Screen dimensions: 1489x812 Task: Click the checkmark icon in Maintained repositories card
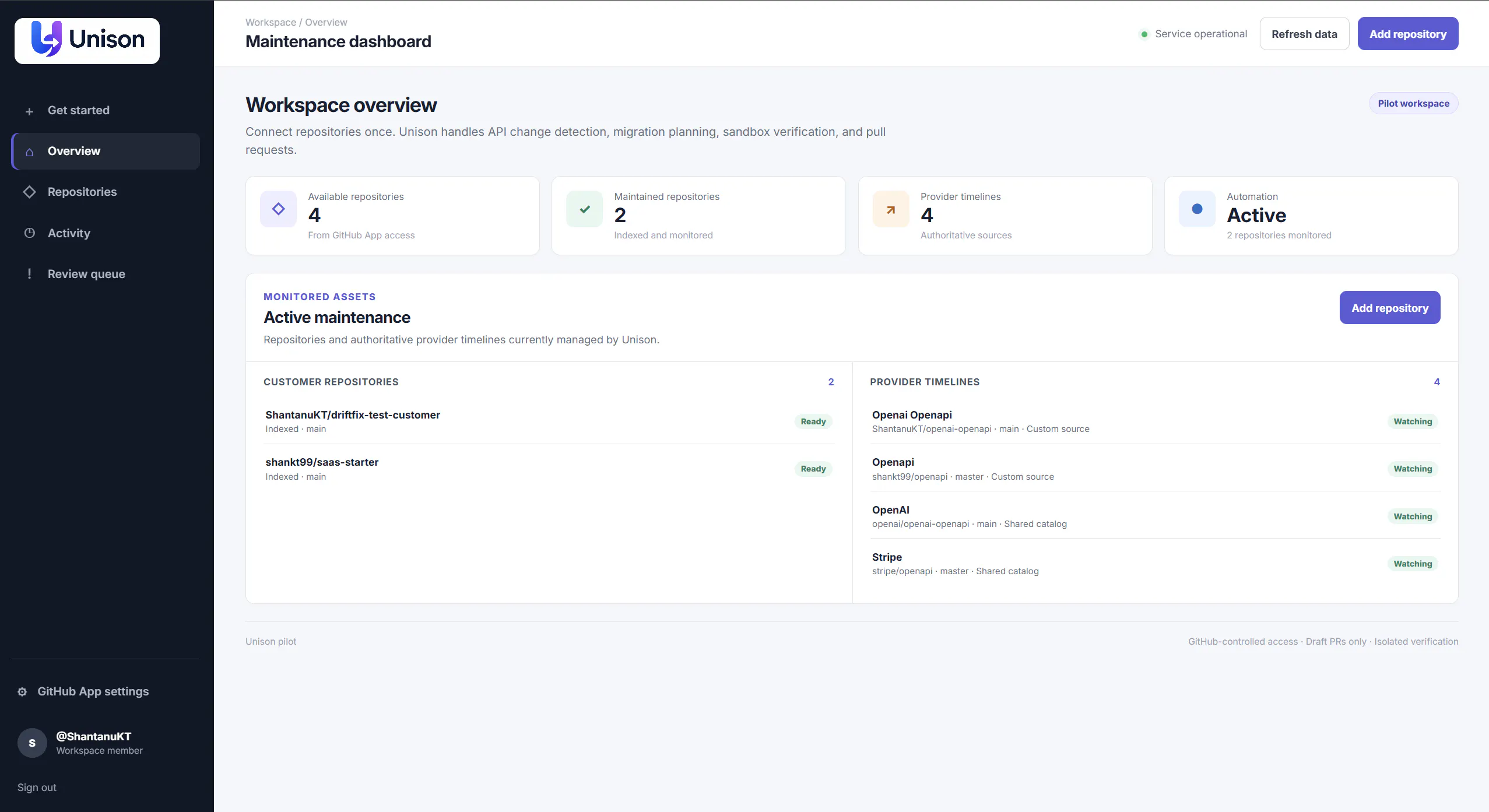click(x=584, y=209)
